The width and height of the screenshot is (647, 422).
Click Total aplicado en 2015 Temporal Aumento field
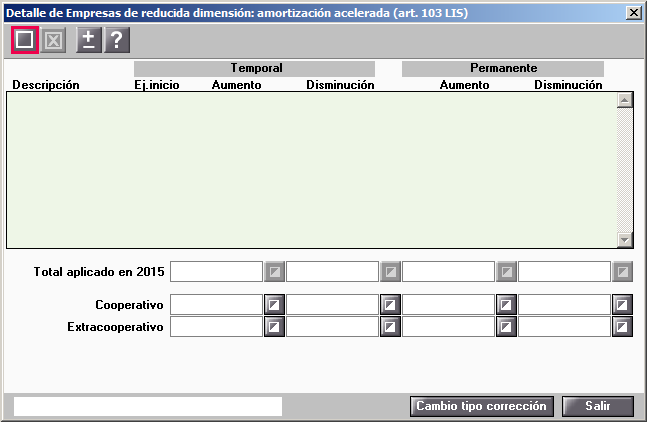pyautogui.click(x=217, y=271)
